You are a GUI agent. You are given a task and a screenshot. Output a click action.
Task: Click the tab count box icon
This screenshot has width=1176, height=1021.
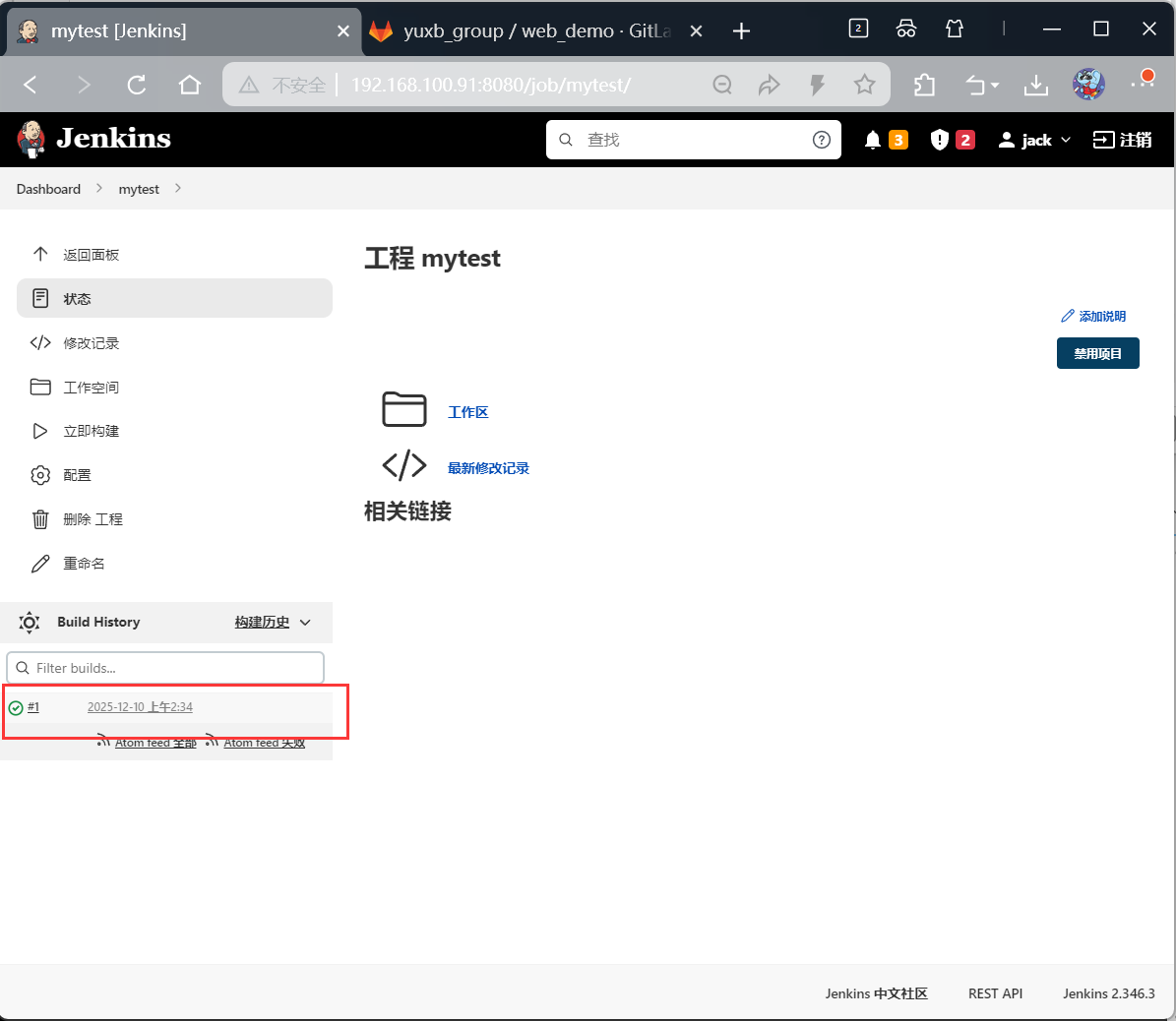858,29
